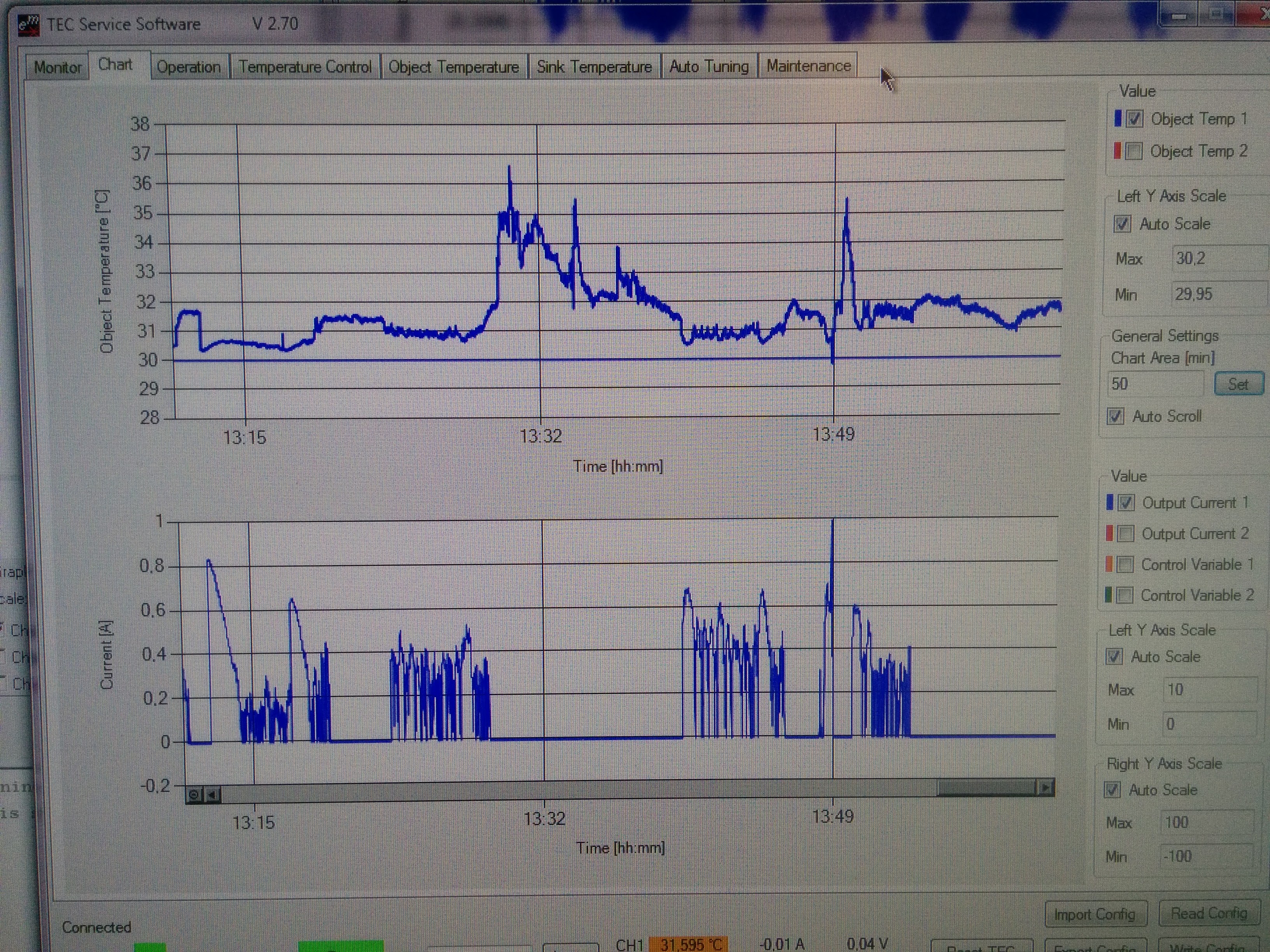The height and width of the screenshot is (952, 1270).
Task: Click the current Left Y Max field showing 10
Action: [x=1210, y=690]
